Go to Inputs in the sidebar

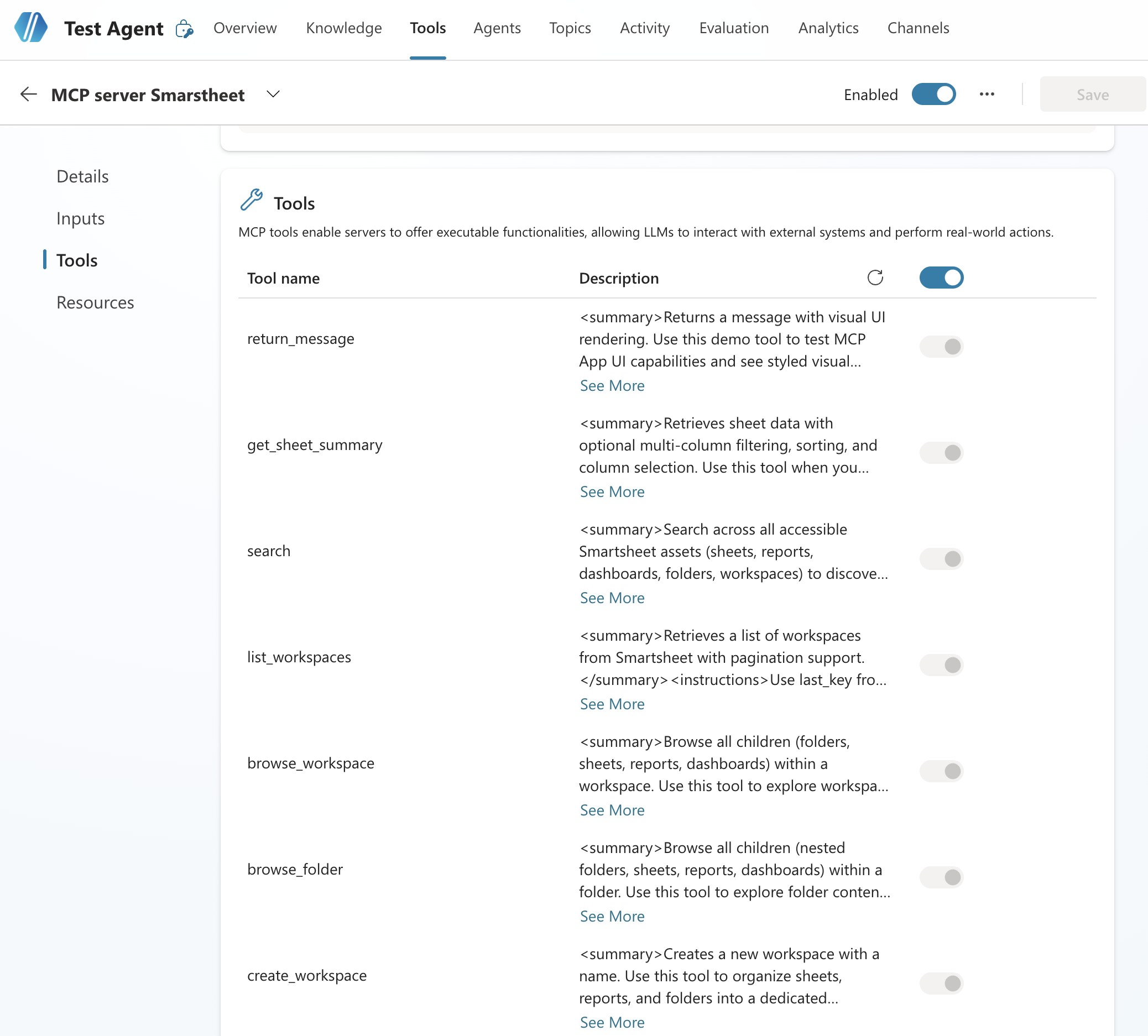point(80,218)
